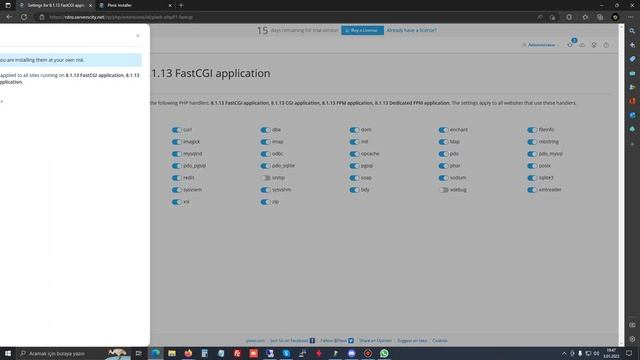Toggle the curl PHP extension
The image size is (640, 360).
click(x=176, y=130)
